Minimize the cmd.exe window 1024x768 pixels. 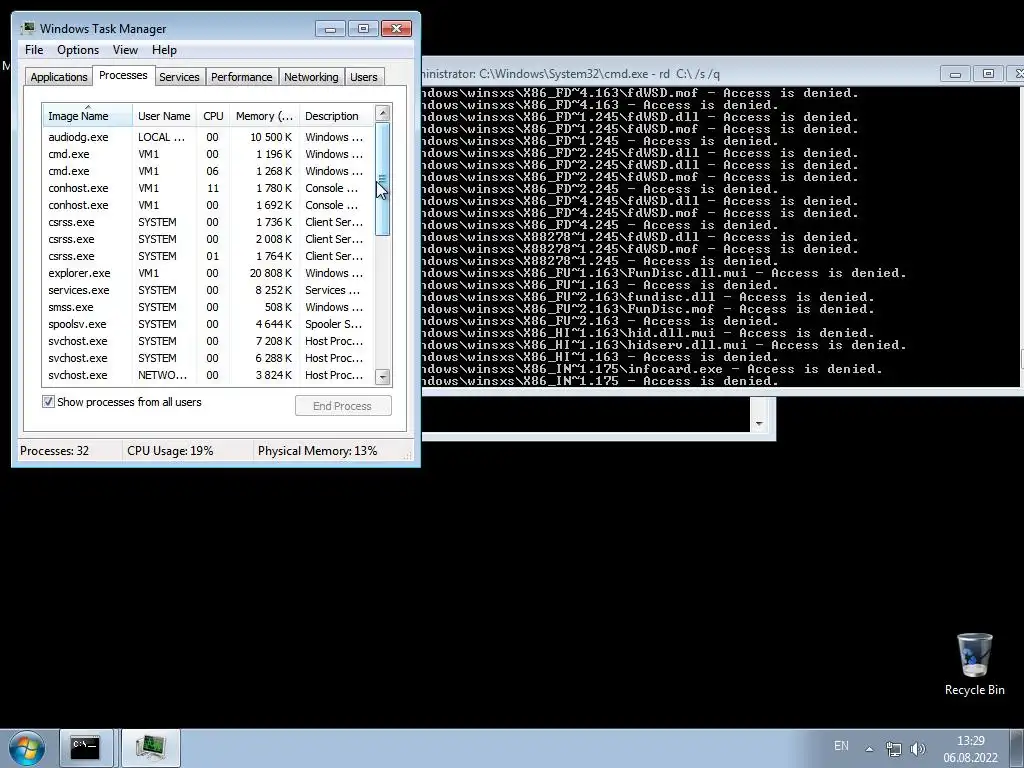(955, 74)
